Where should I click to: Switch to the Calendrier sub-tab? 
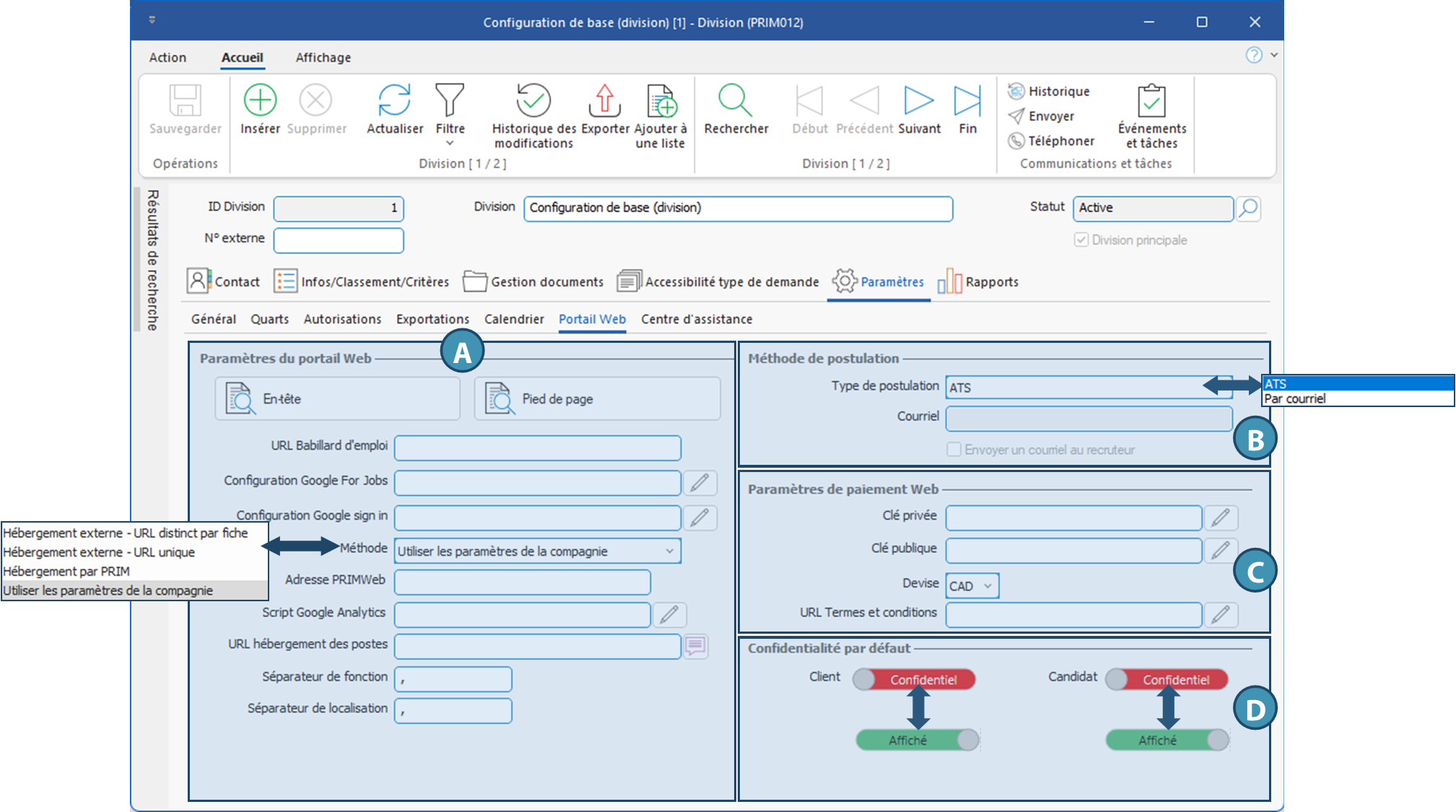click(514, 319)
